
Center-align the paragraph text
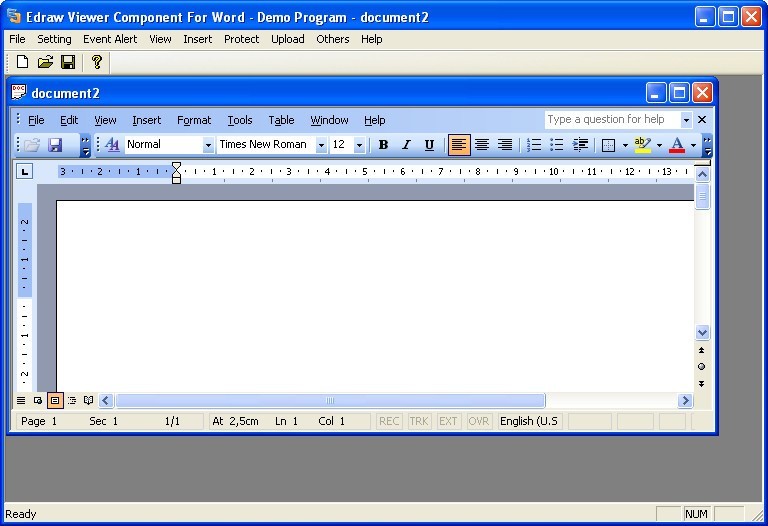click(482, 145)
